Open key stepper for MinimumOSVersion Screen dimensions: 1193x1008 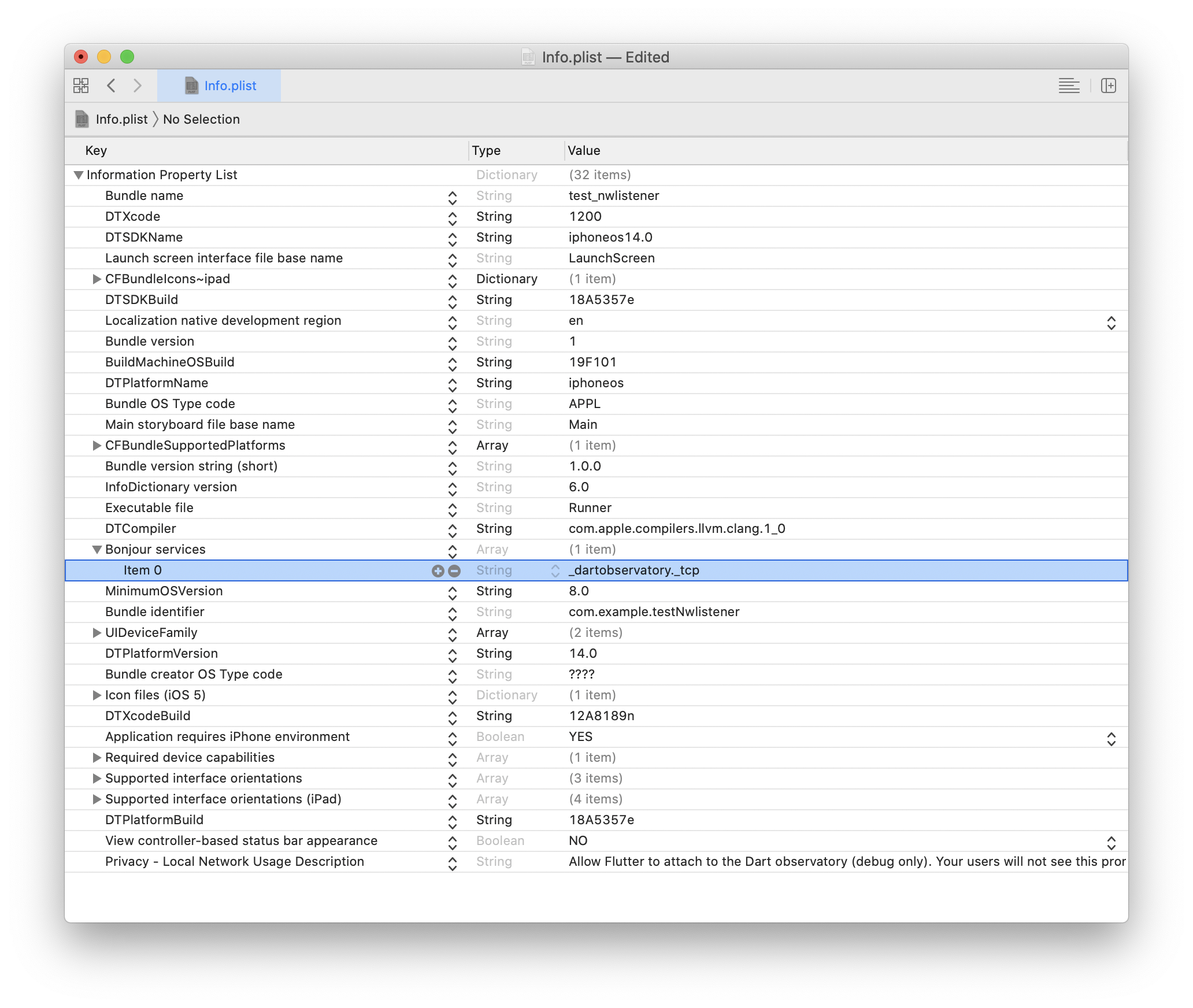coord(453,593)
